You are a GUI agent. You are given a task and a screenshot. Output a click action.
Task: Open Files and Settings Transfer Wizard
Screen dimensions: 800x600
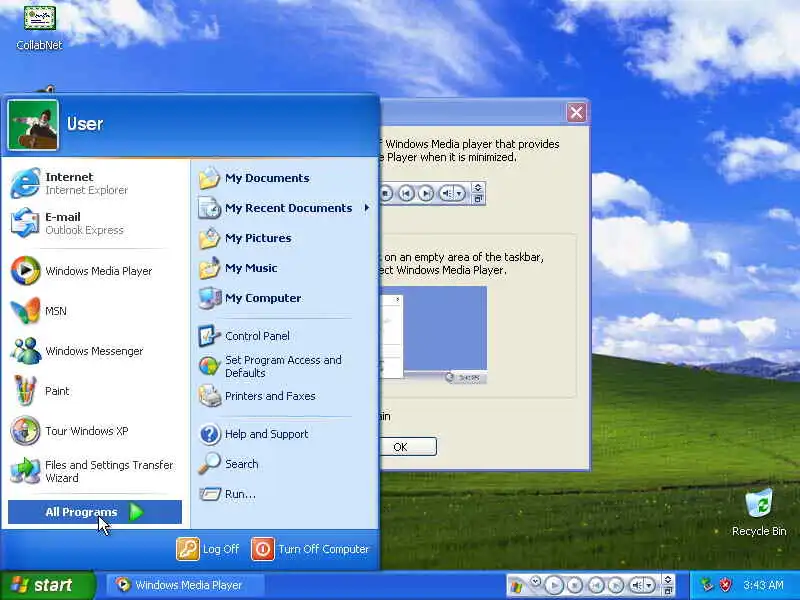[x=94, y=471]
